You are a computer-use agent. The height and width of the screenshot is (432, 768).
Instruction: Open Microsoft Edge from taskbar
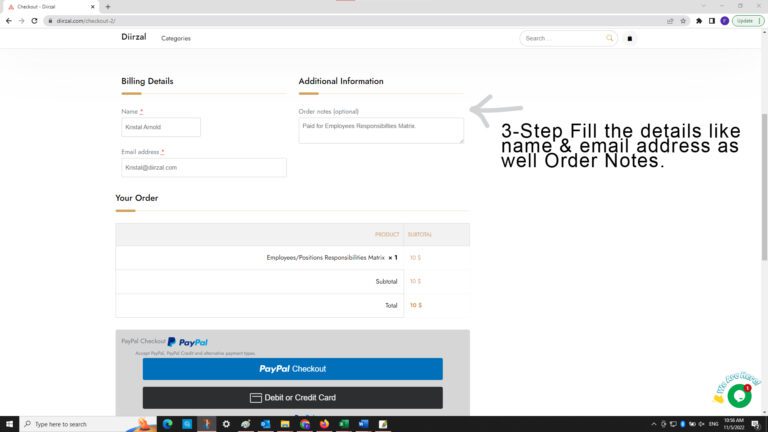tap(168, 424)
